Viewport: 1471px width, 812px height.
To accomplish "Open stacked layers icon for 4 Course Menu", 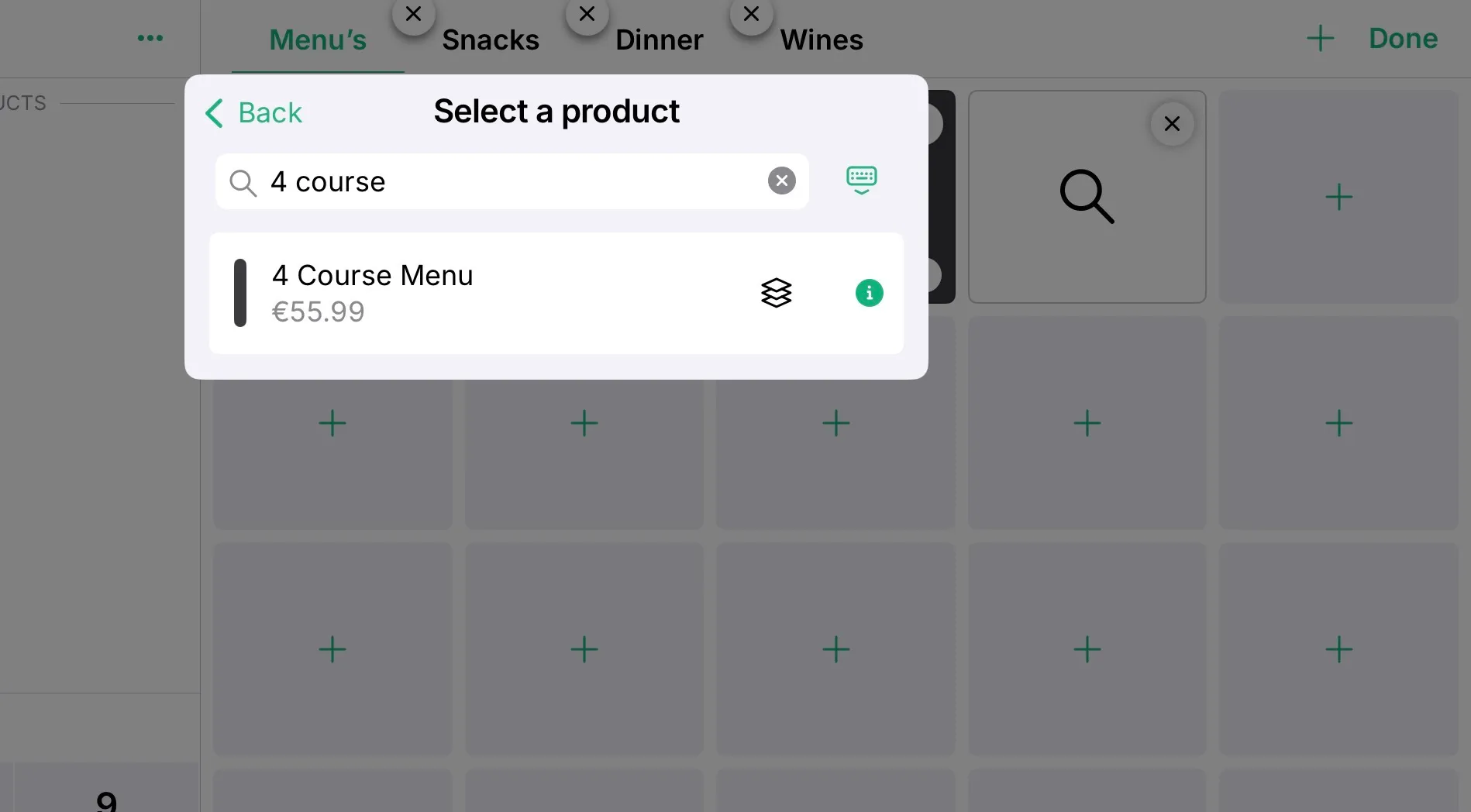I will [776, 293].
